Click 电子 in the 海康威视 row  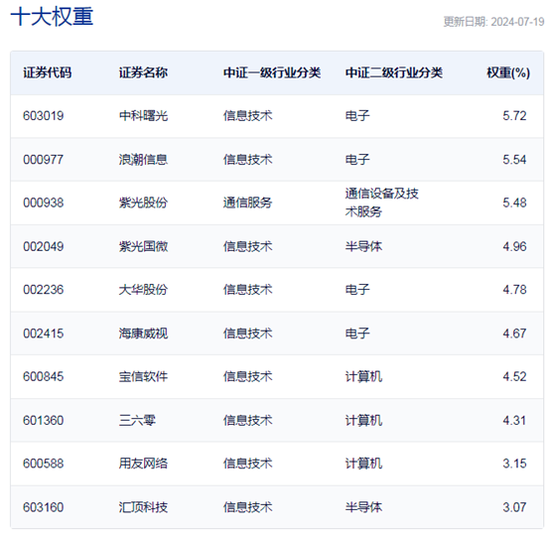357,333
